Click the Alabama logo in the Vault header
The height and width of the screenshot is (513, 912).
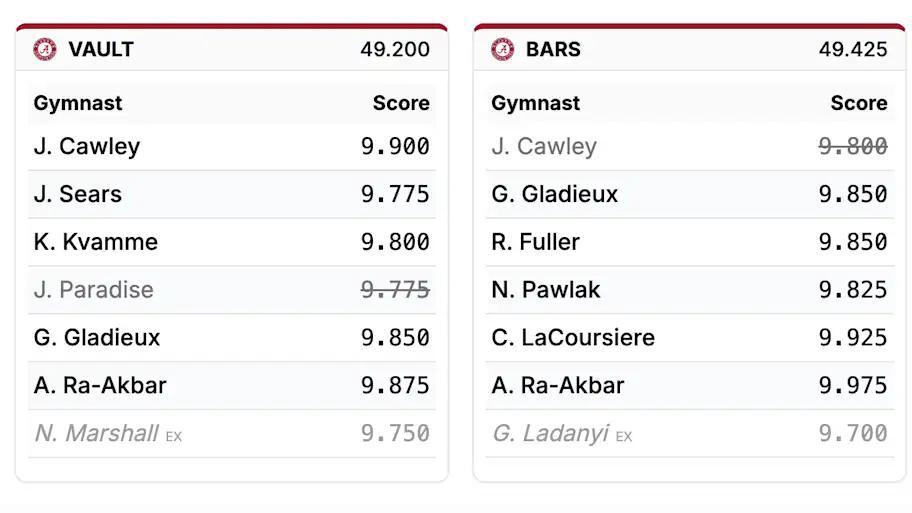pyautogui.click(x=45, y=49)
